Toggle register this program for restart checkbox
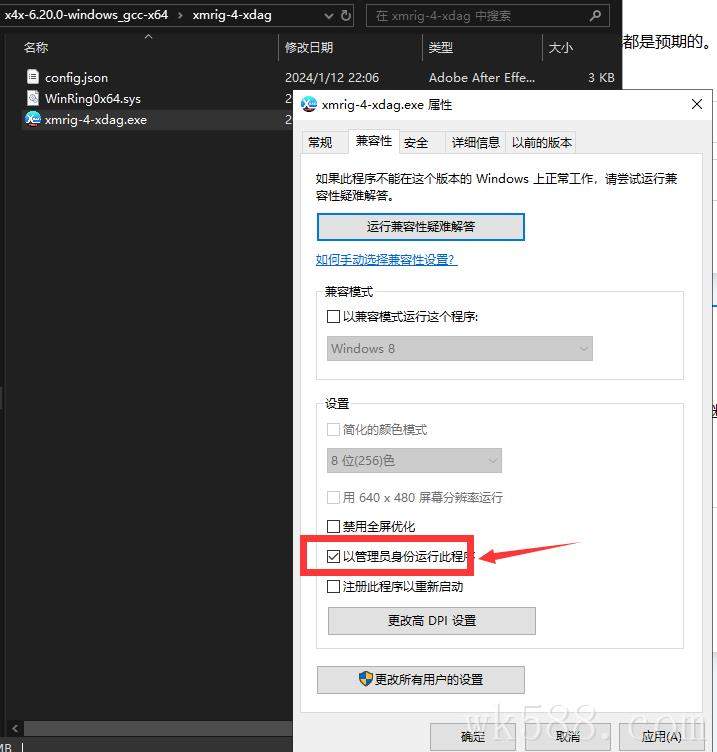Viewport: 717px width, 752px height. coord(333,587)
